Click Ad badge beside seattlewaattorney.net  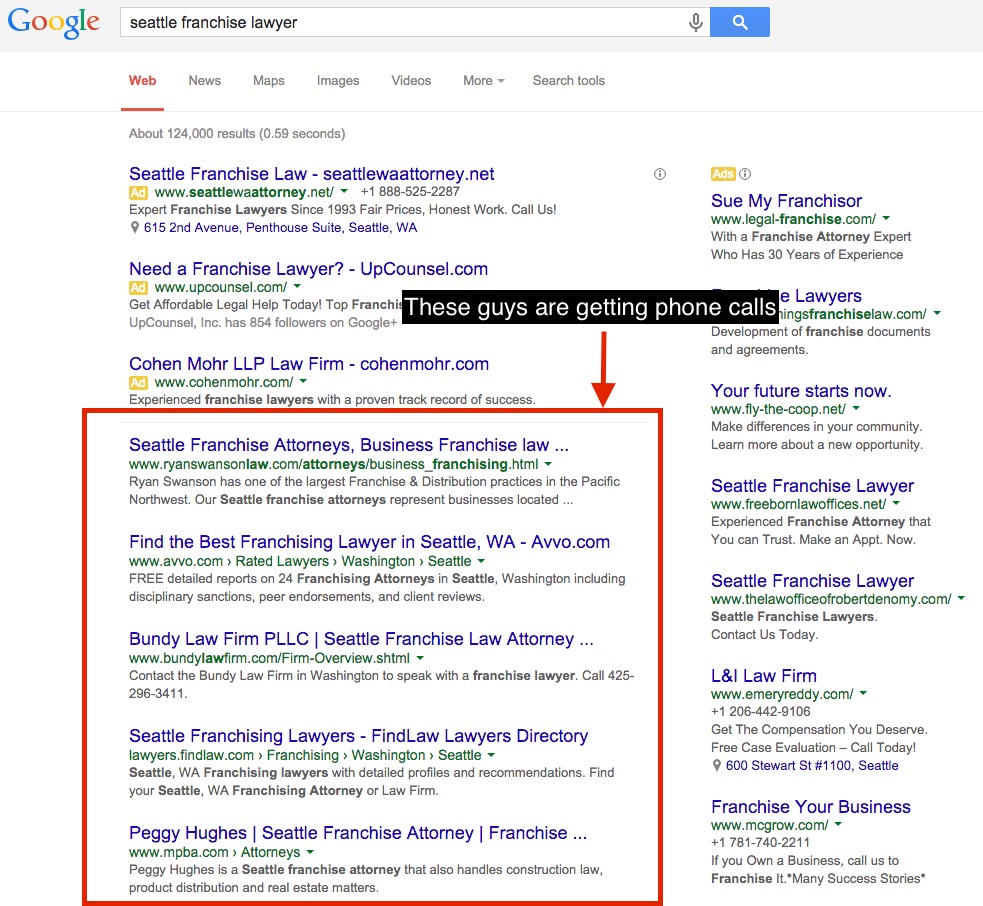[x=138, y=192]
